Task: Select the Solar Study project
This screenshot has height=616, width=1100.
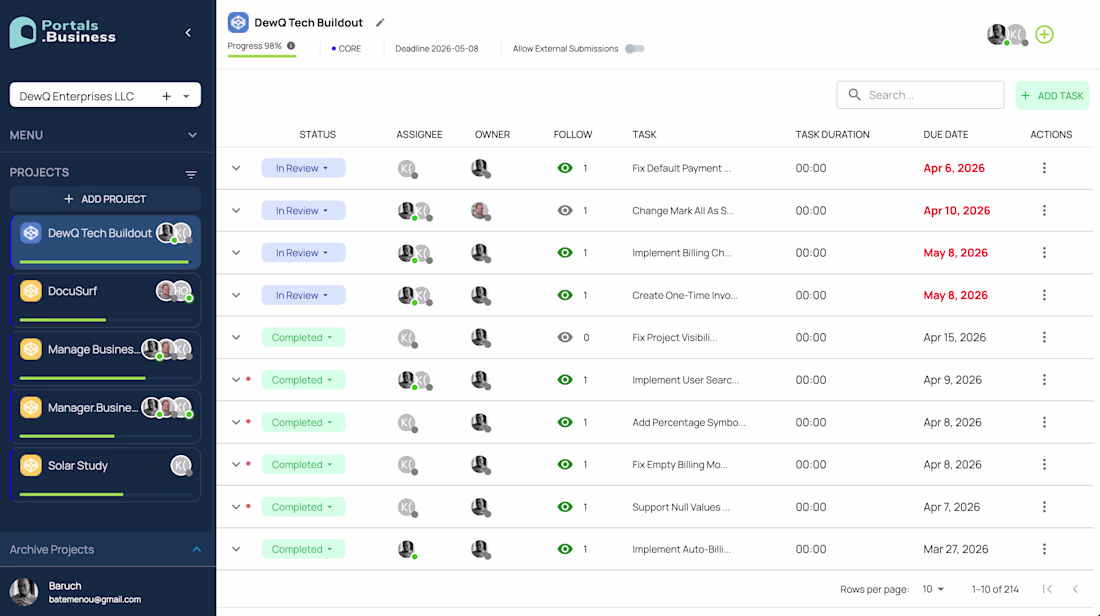Action: 105,475
